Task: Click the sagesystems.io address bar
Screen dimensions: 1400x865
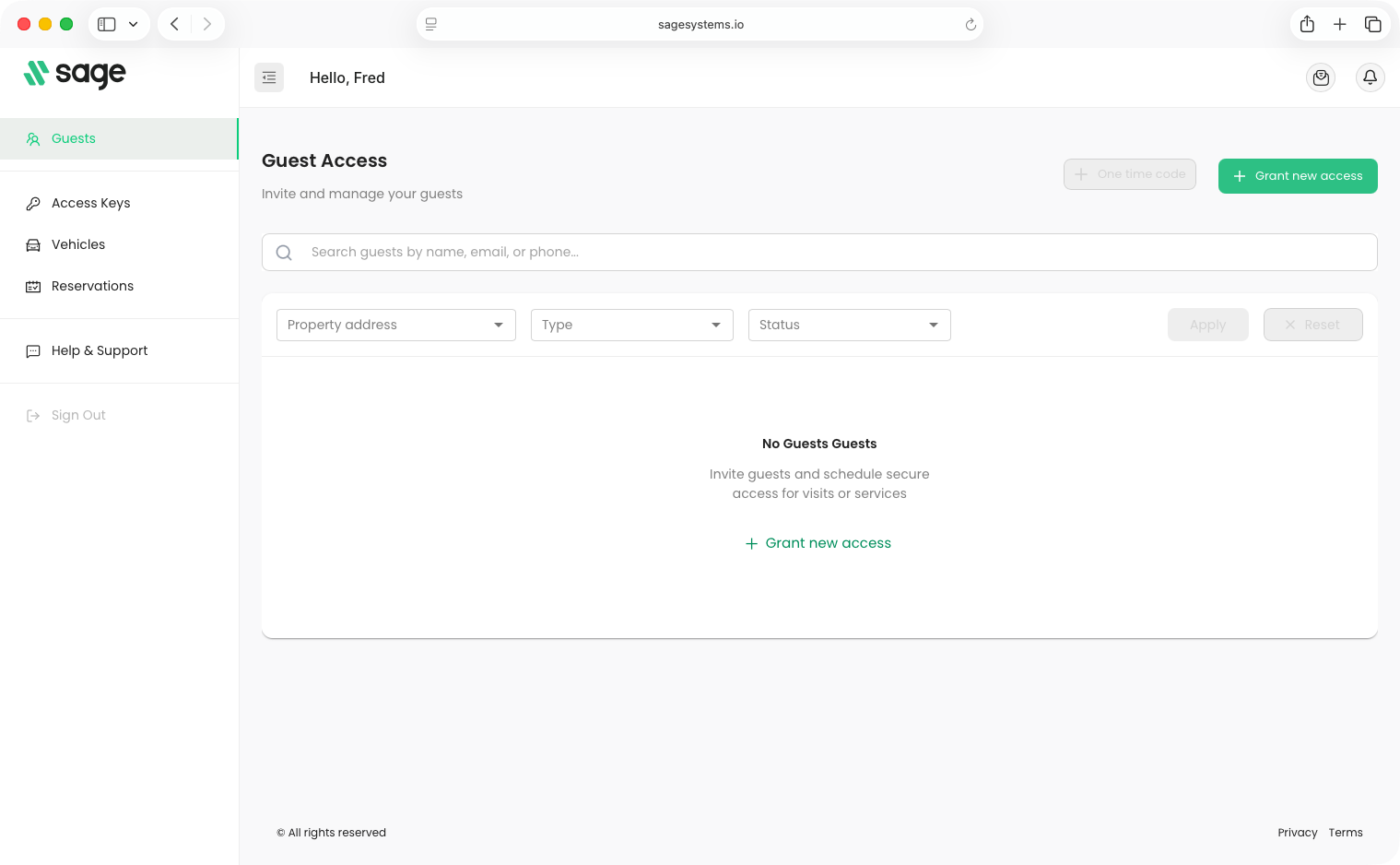Action: pos(700,24)
